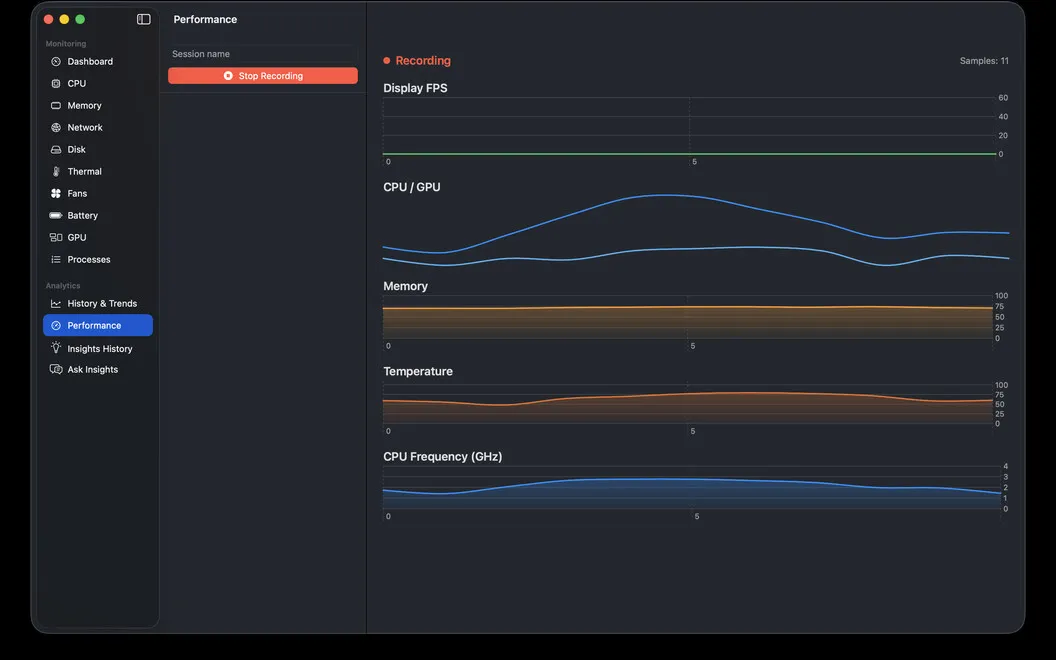
Task: Open Insights History
Action: pyautogui.click(x=98, y=349)
